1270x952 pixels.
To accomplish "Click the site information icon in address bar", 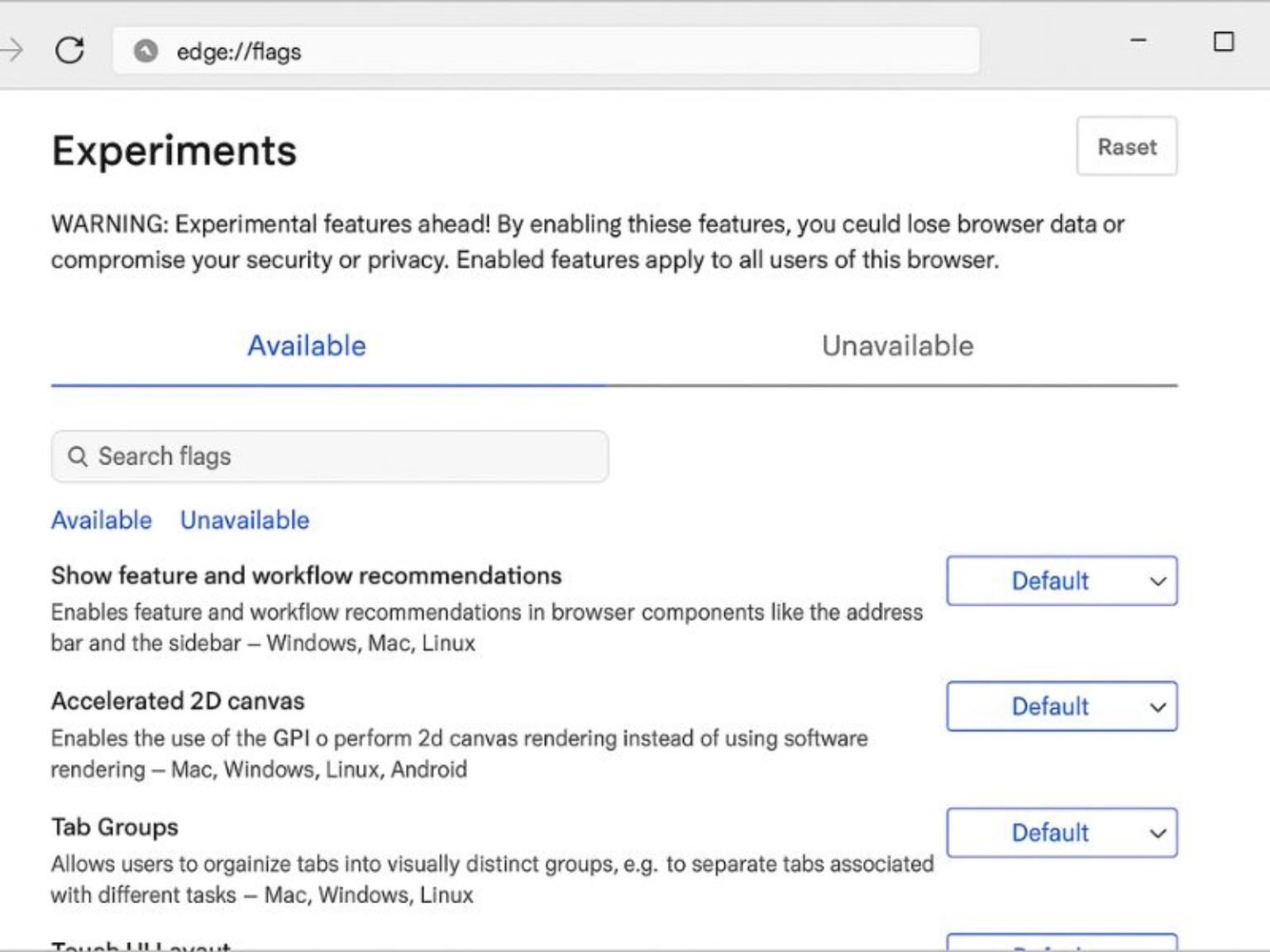I will point(146,50).
